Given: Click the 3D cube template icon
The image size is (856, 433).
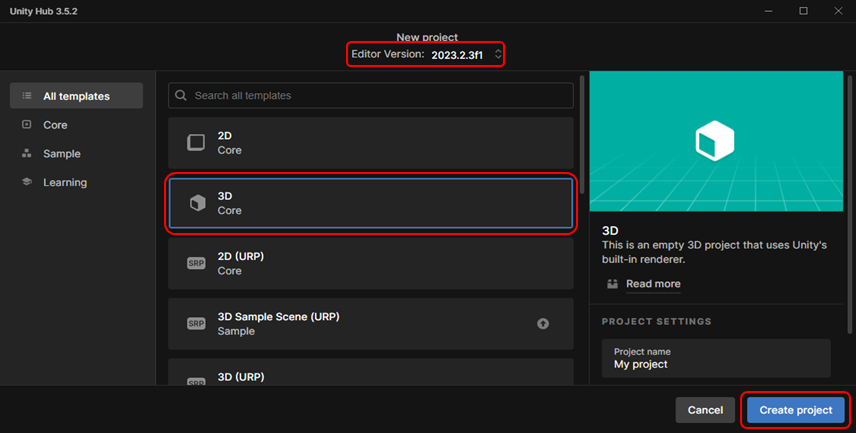Looking at the screenshot, I should tap(197, 203).
